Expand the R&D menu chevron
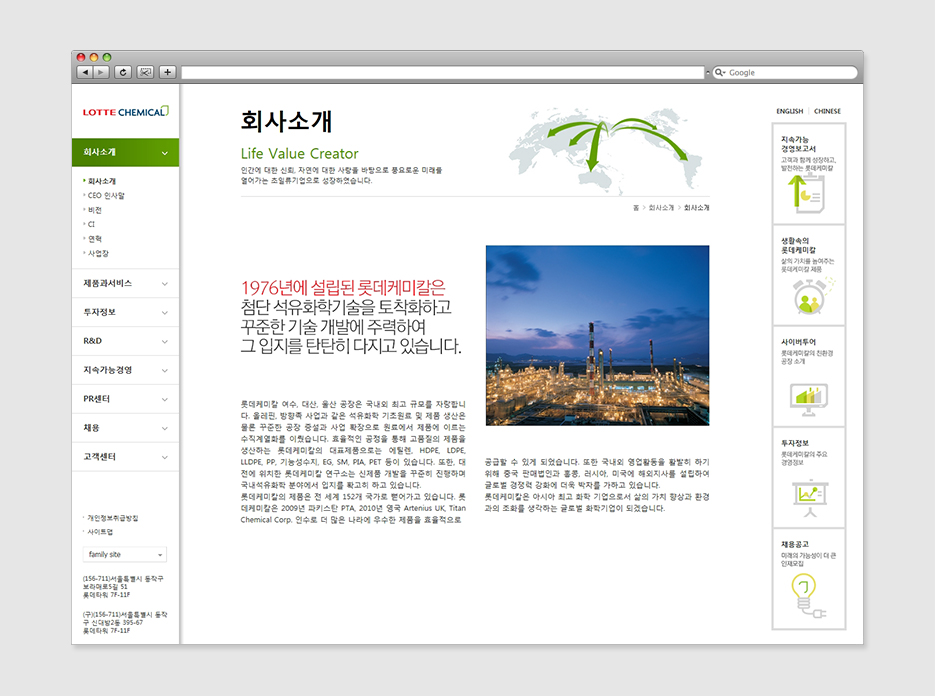This screenshot has height=696, width=935. coord(165,342)
